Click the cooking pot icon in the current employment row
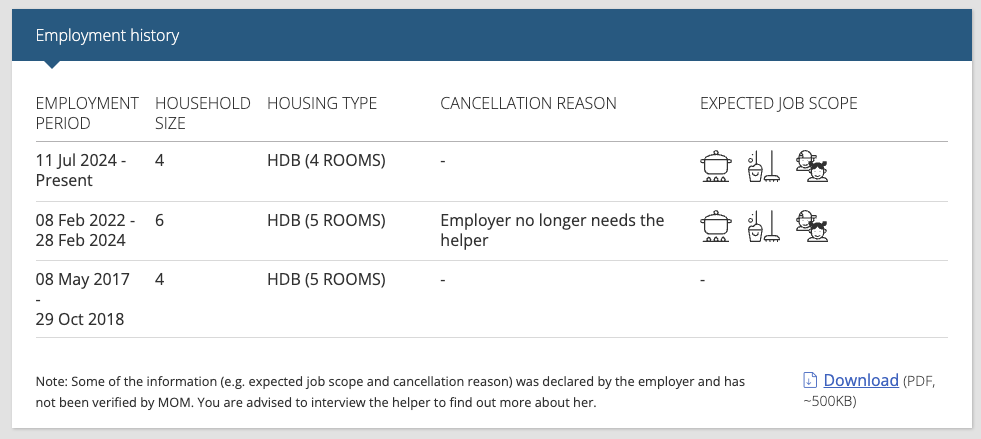Screen dimensions: 981x439 pos(716,166)
